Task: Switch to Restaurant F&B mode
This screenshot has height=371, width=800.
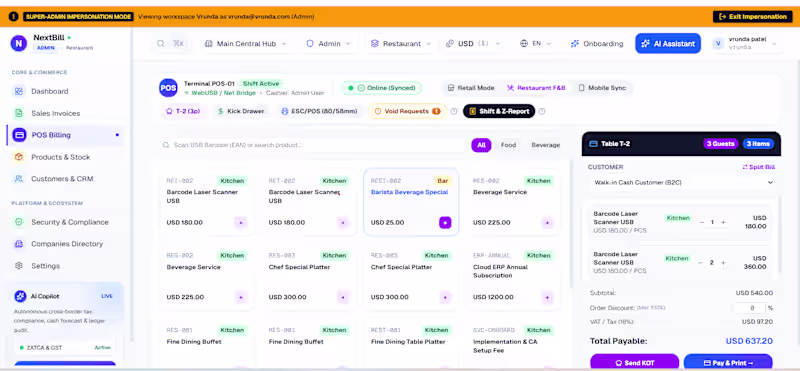Action: point(536,88)
